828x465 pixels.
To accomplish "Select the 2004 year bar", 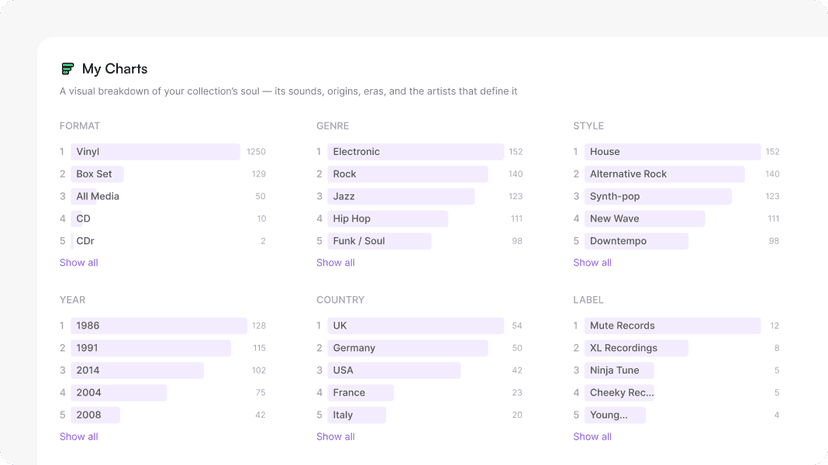I will click(119, 393).
